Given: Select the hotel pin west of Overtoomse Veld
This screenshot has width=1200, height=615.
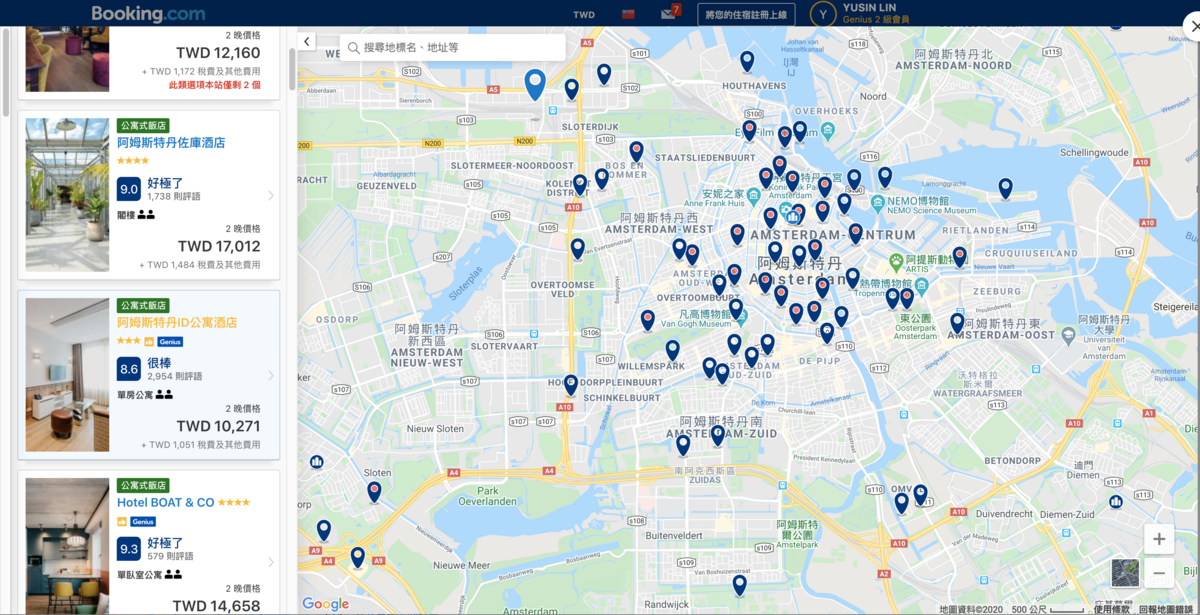Looking at the screenshot, I should point(577,249).
